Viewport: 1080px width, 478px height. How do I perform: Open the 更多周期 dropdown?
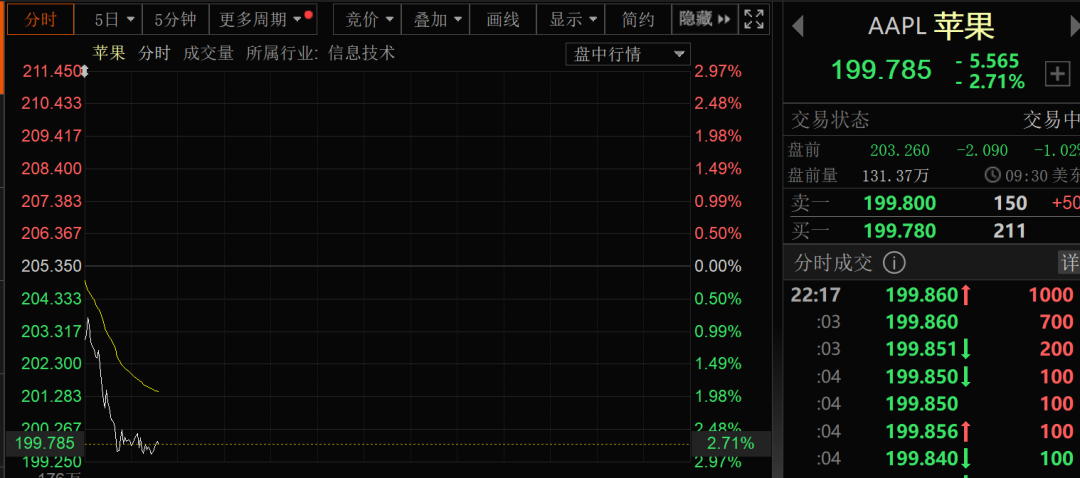[262, 20]
